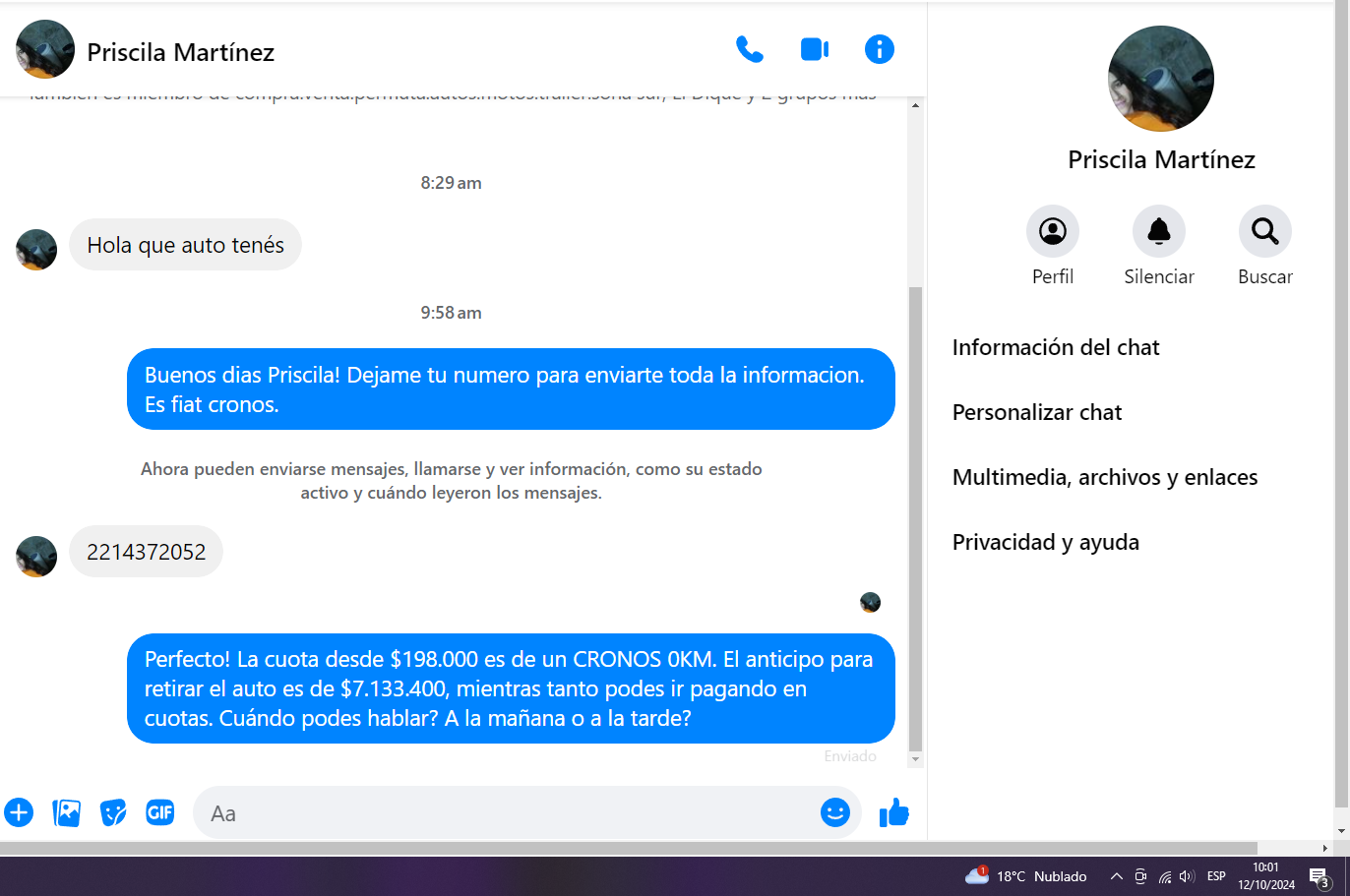The width and height of the screenshot is (1350, 896).
Task: Send a thumbs-up like
Action: (x=894, y=812)
